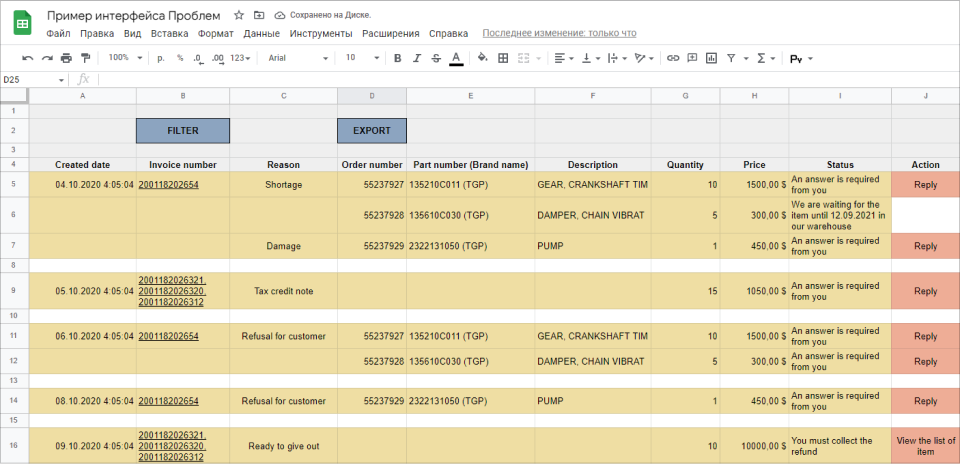Expand the font size dropdown
The image size is (960, 464).
[x=358, y=58]
